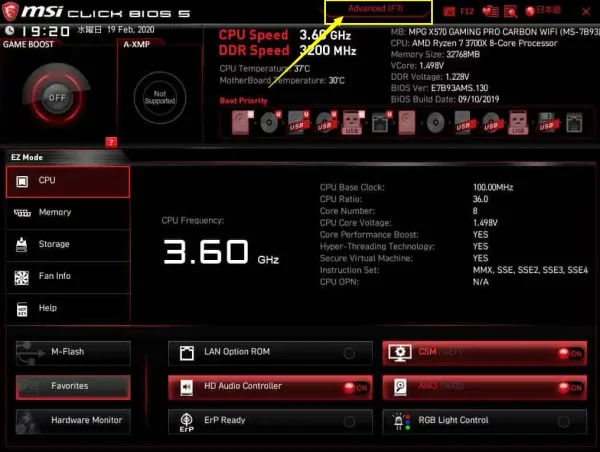Enable RGB Light Control switch
This screenshot has width=600, height=452.
pos(563,422)
